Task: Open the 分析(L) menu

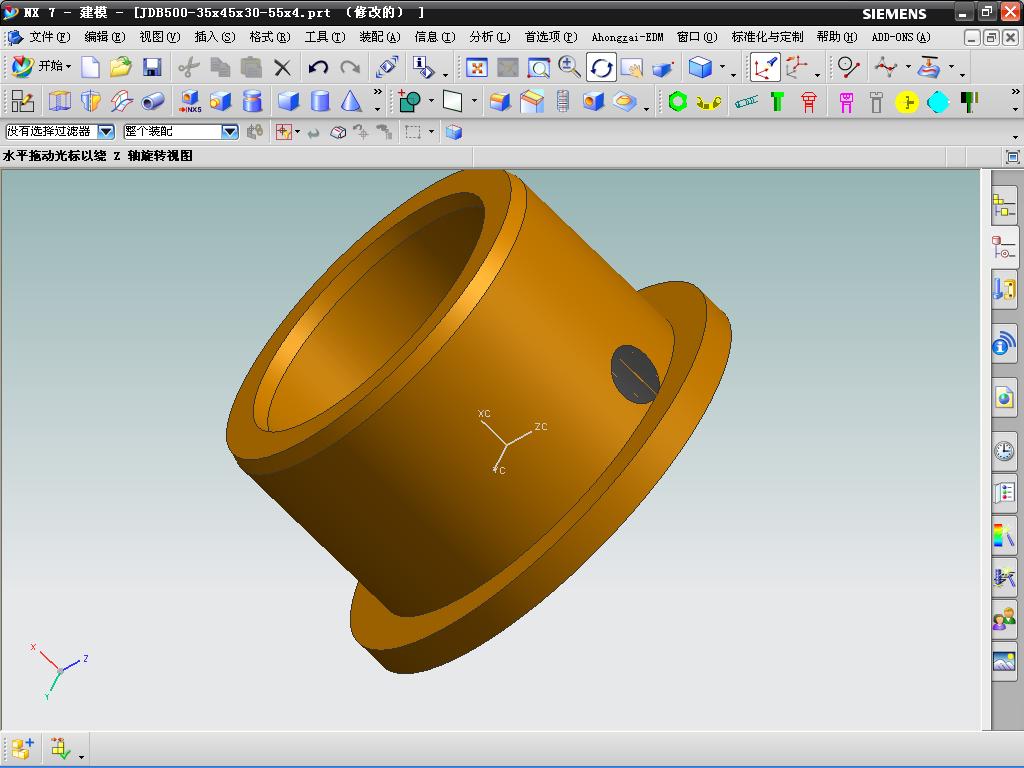Action: point(490,37)
